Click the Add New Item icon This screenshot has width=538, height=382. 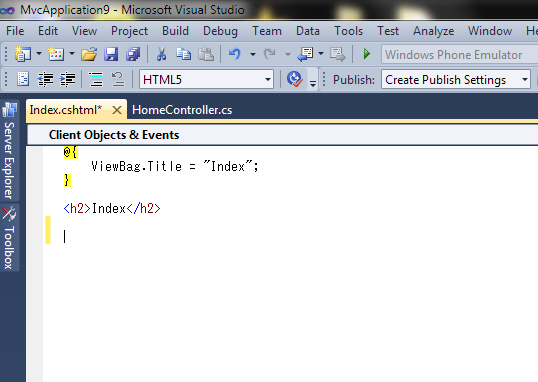56,54
